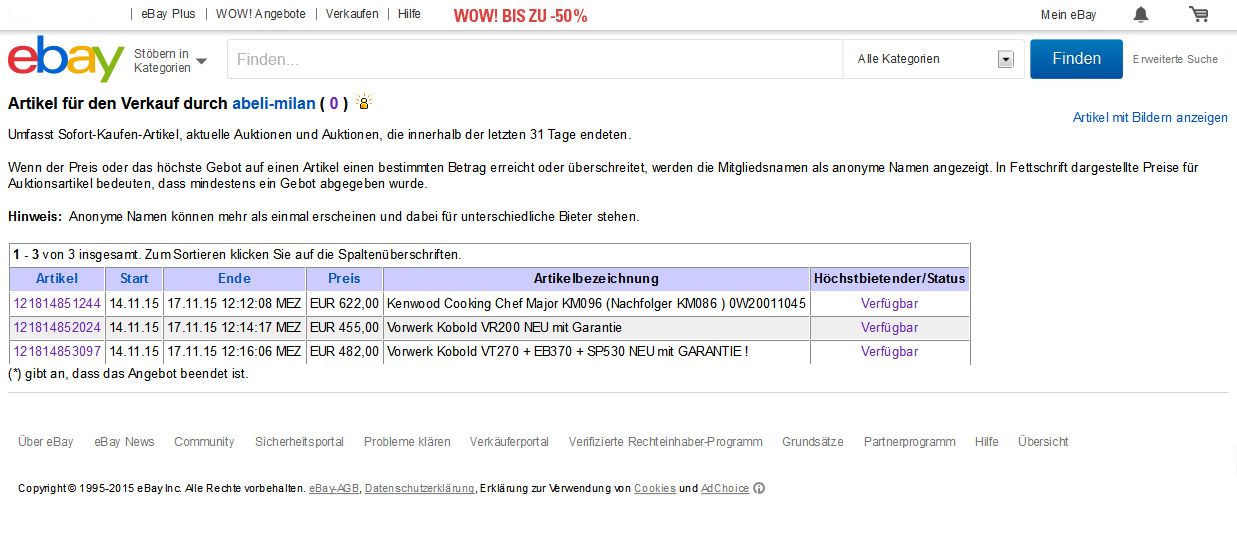This screenshot has height=546, width=1237.
Task: Open WOW! Angebote in top menu
Action: point(261,14)
